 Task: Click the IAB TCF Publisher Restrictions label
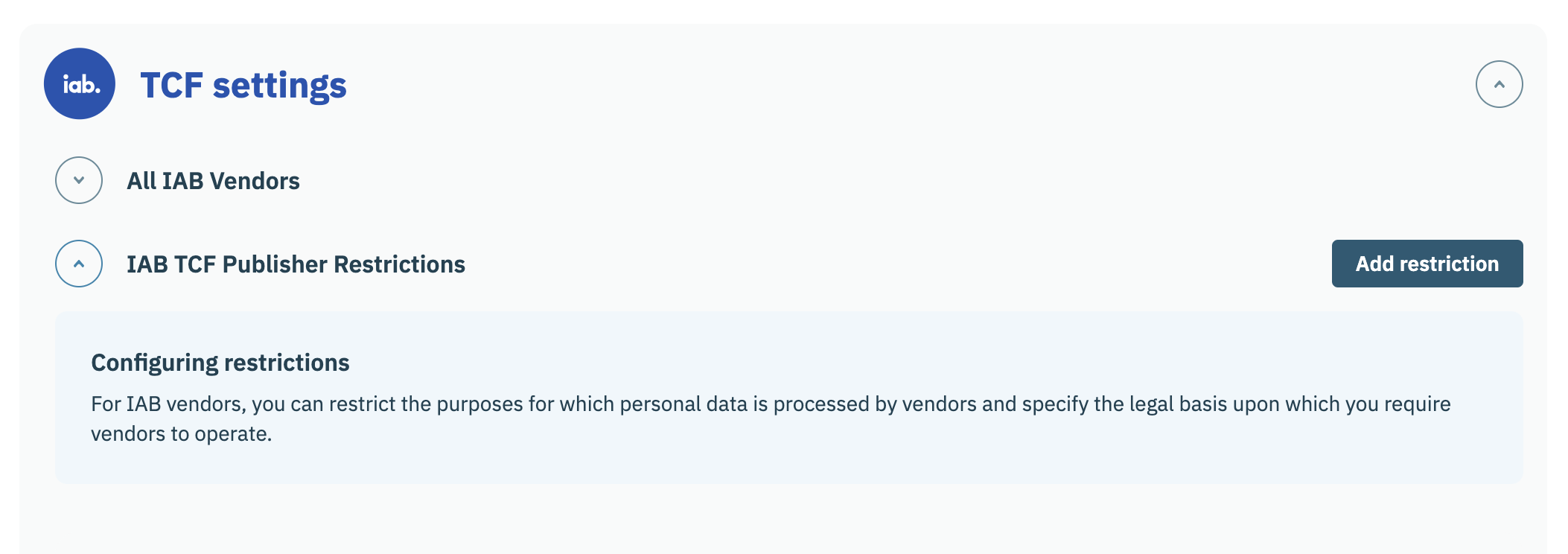296,264
